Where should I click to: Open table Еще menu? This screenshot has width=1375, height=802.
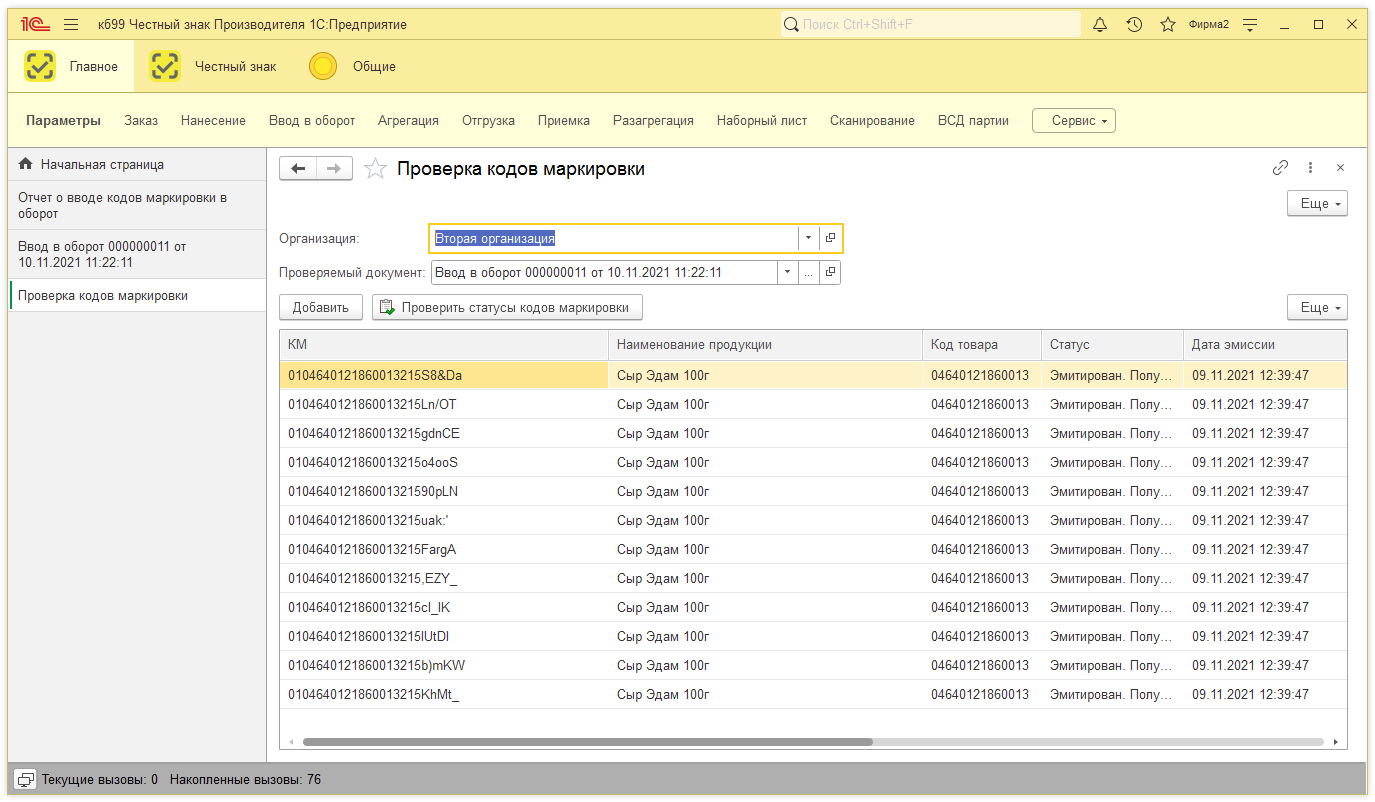coord(1317,307)
